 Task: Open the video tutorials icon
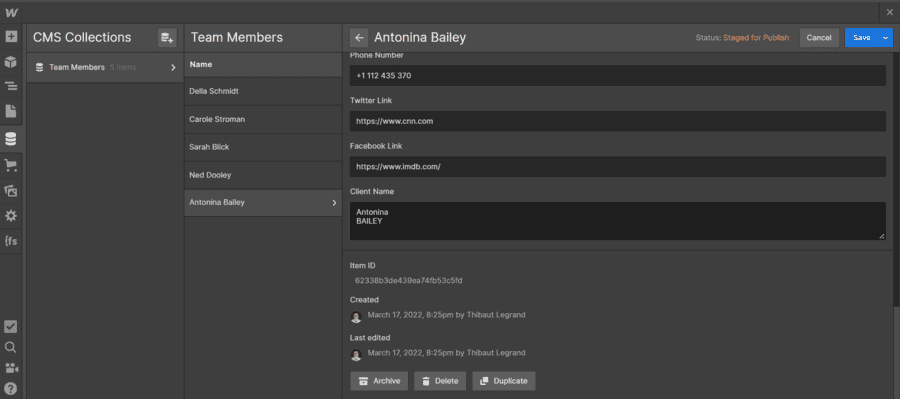tap(11, 367)
